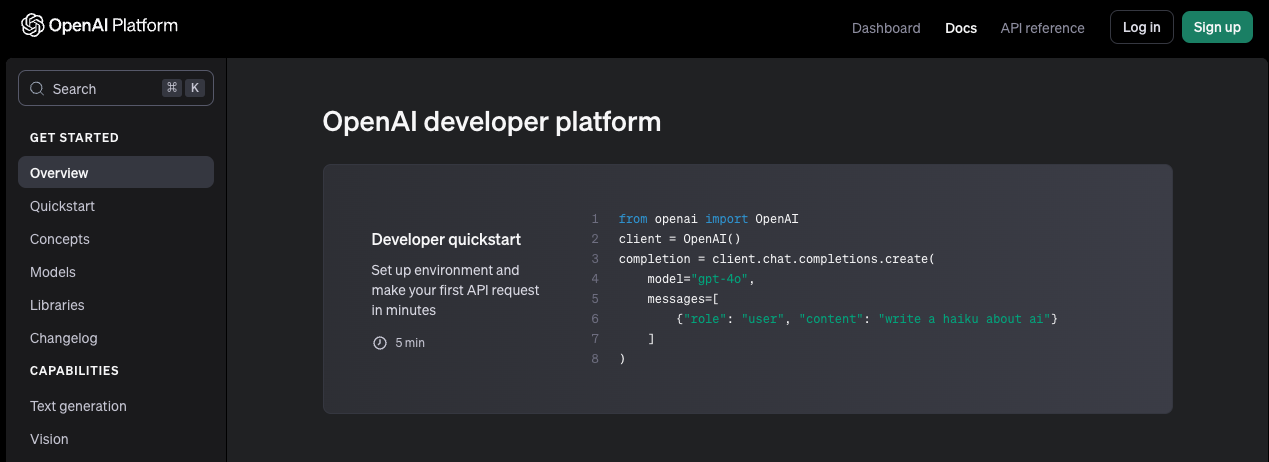The width and height of the screenshot is (1269, 462).
Task: Click the CAPABILITIES section header
Action: coord(74,371)
